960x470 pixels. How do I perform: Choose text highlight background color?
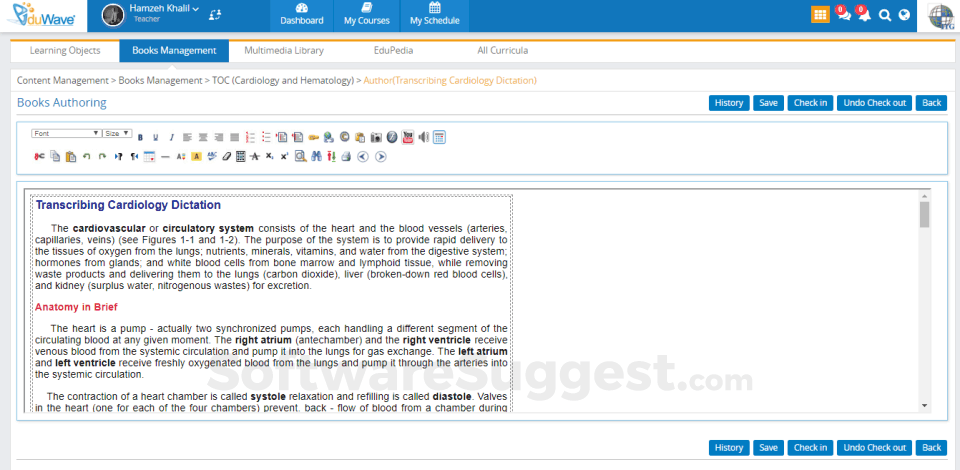pos(197,157)
